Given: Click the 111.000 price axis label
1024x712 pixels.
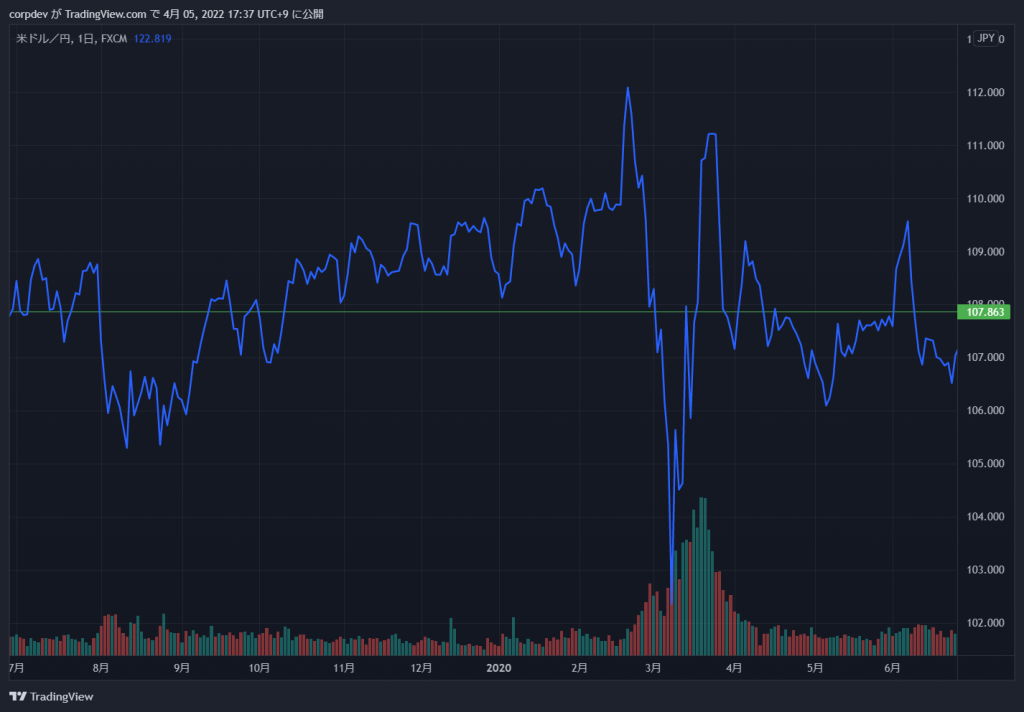Looking at the screenshot, I should pyautogui.click(x=985, y=146).
